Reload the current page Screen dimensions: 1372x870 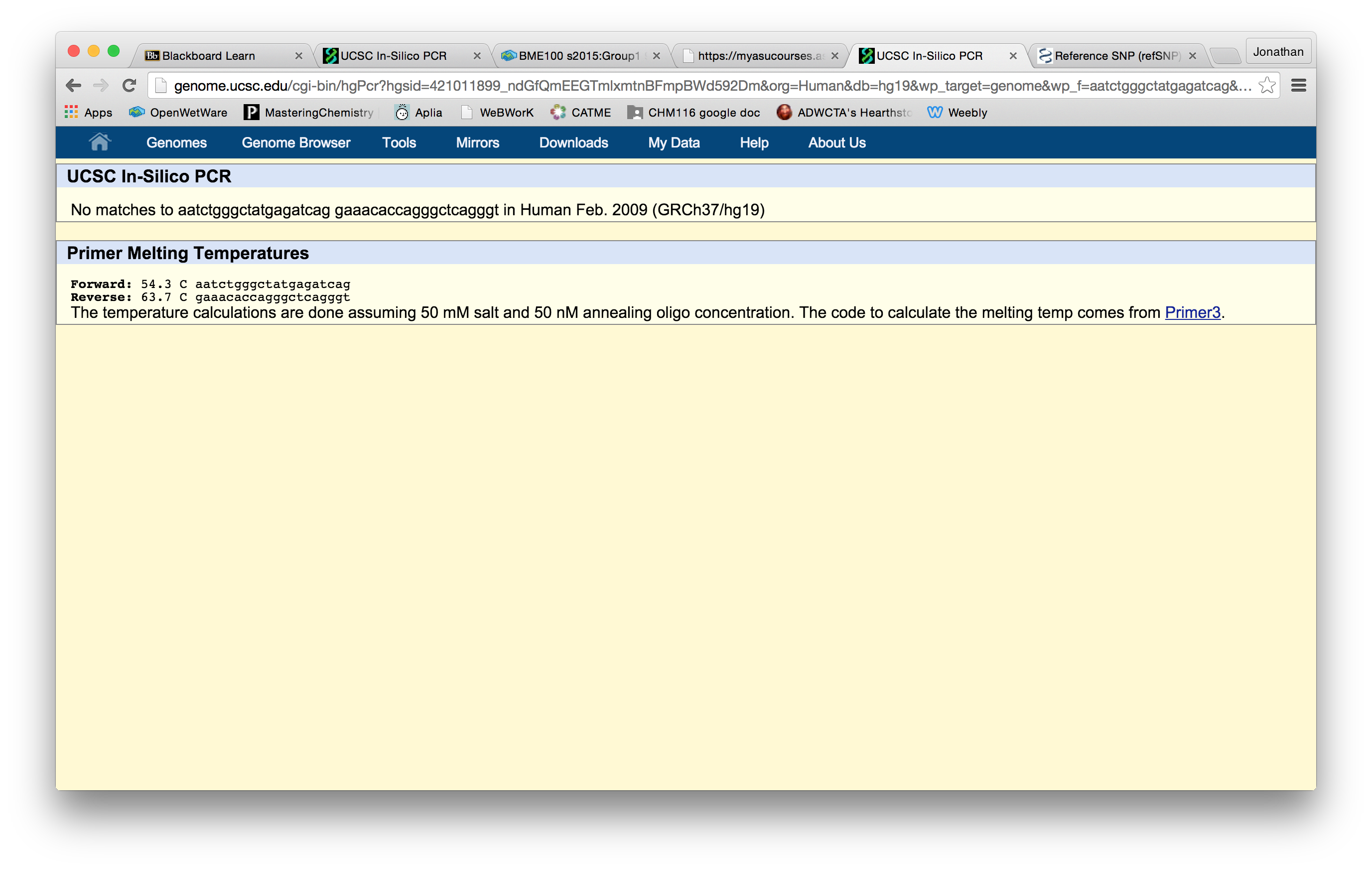tap(130, 86)
